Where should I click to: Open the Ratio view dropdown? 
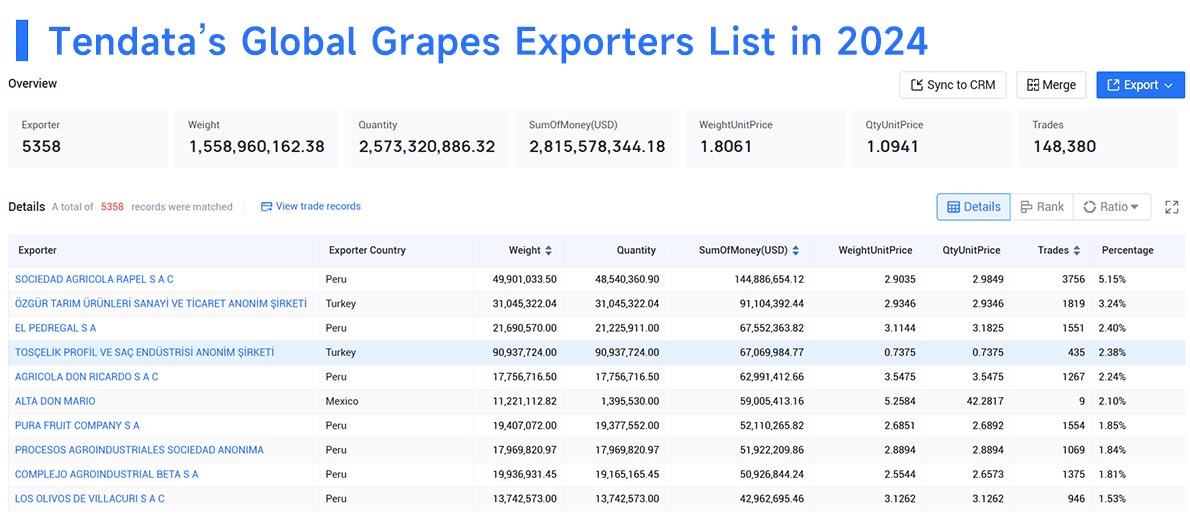pos(1111,206)
